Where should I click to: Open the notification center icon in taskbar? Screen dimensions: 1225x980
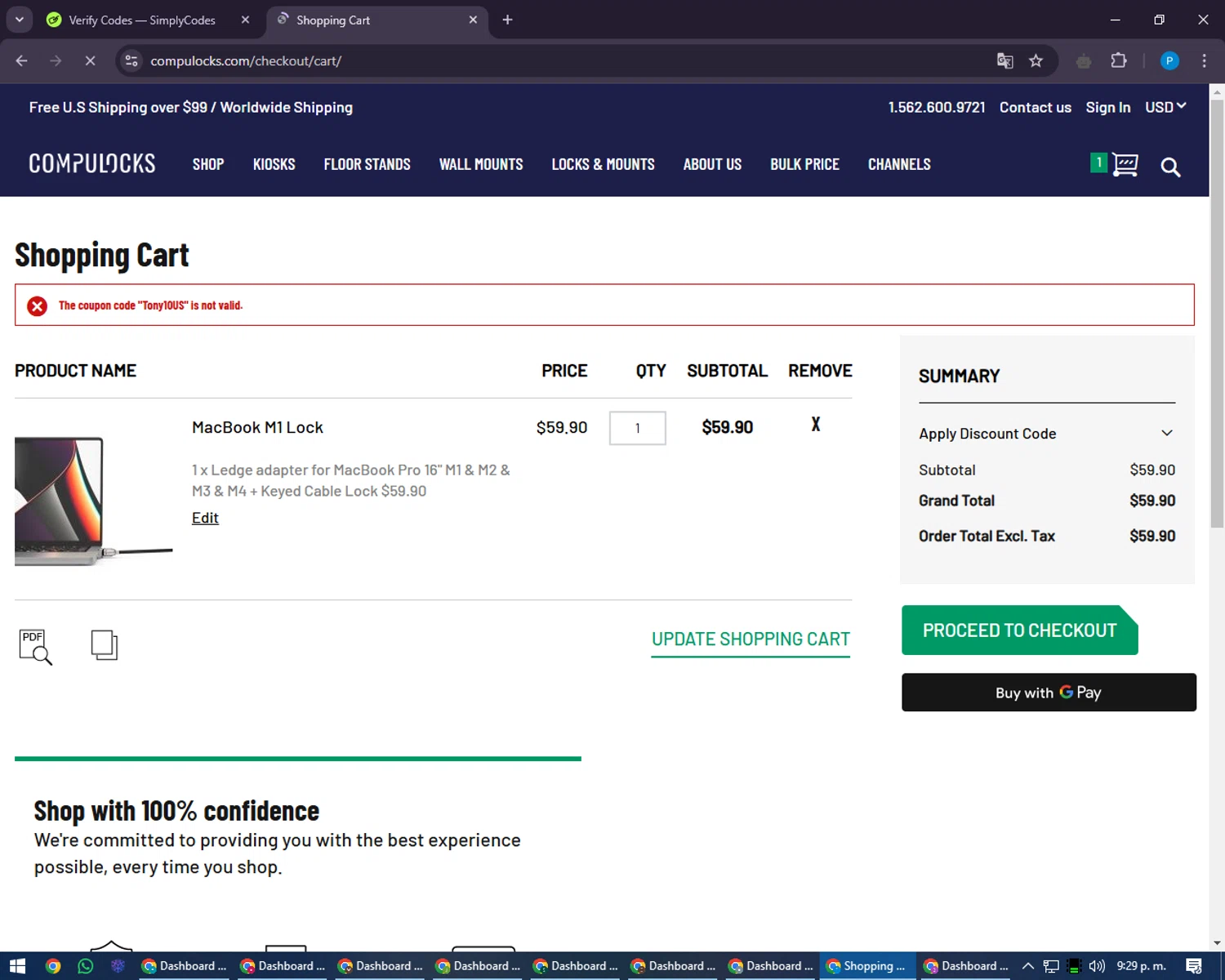click(1194, 966)
